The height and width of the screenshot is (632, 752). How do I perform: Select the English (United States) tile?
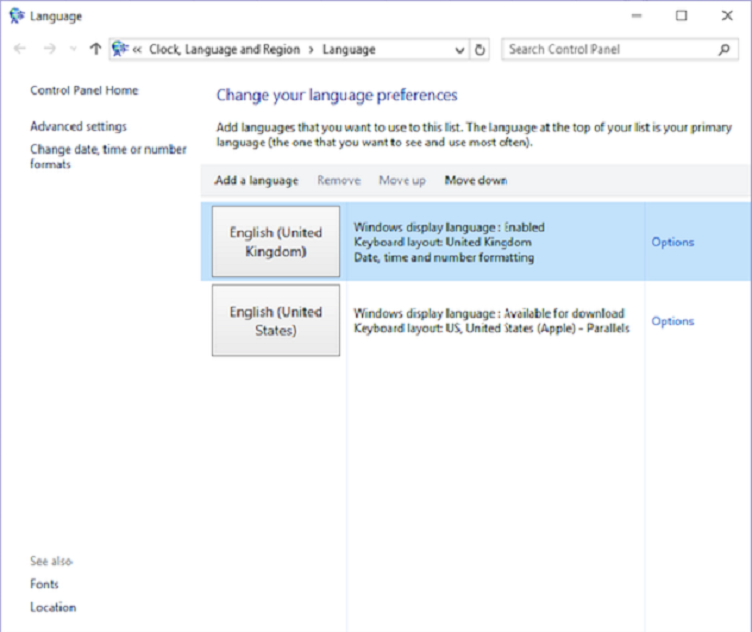click(x=276, y=320)
